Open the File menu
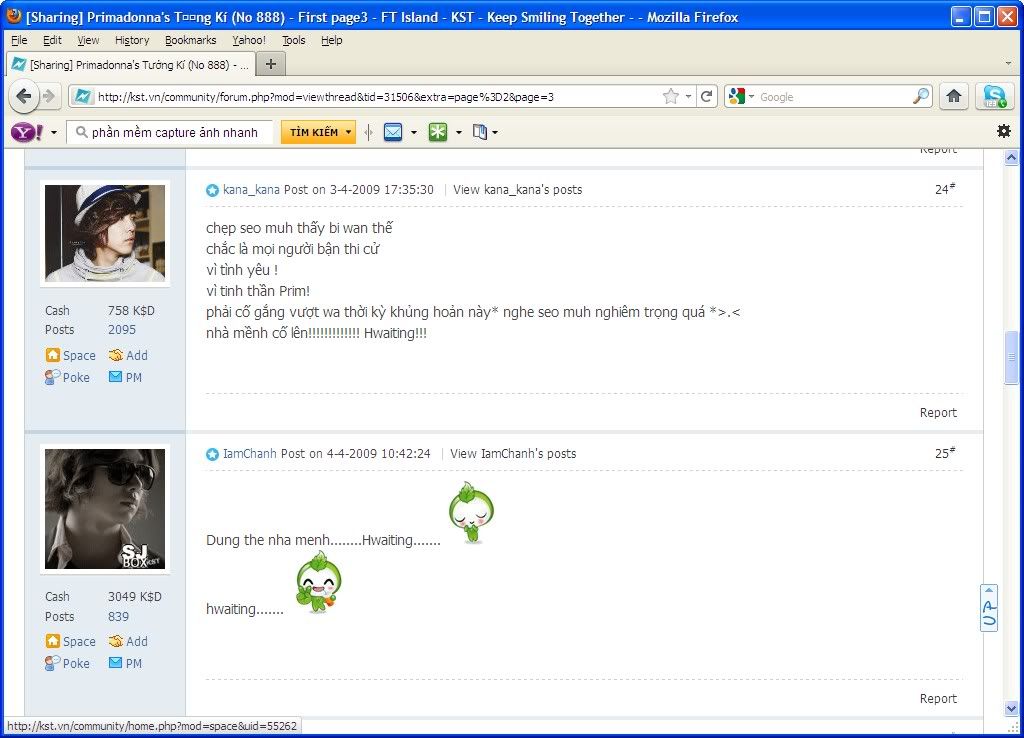The image size is (1024, 738). pyautogui.click(x=19, y=40)
